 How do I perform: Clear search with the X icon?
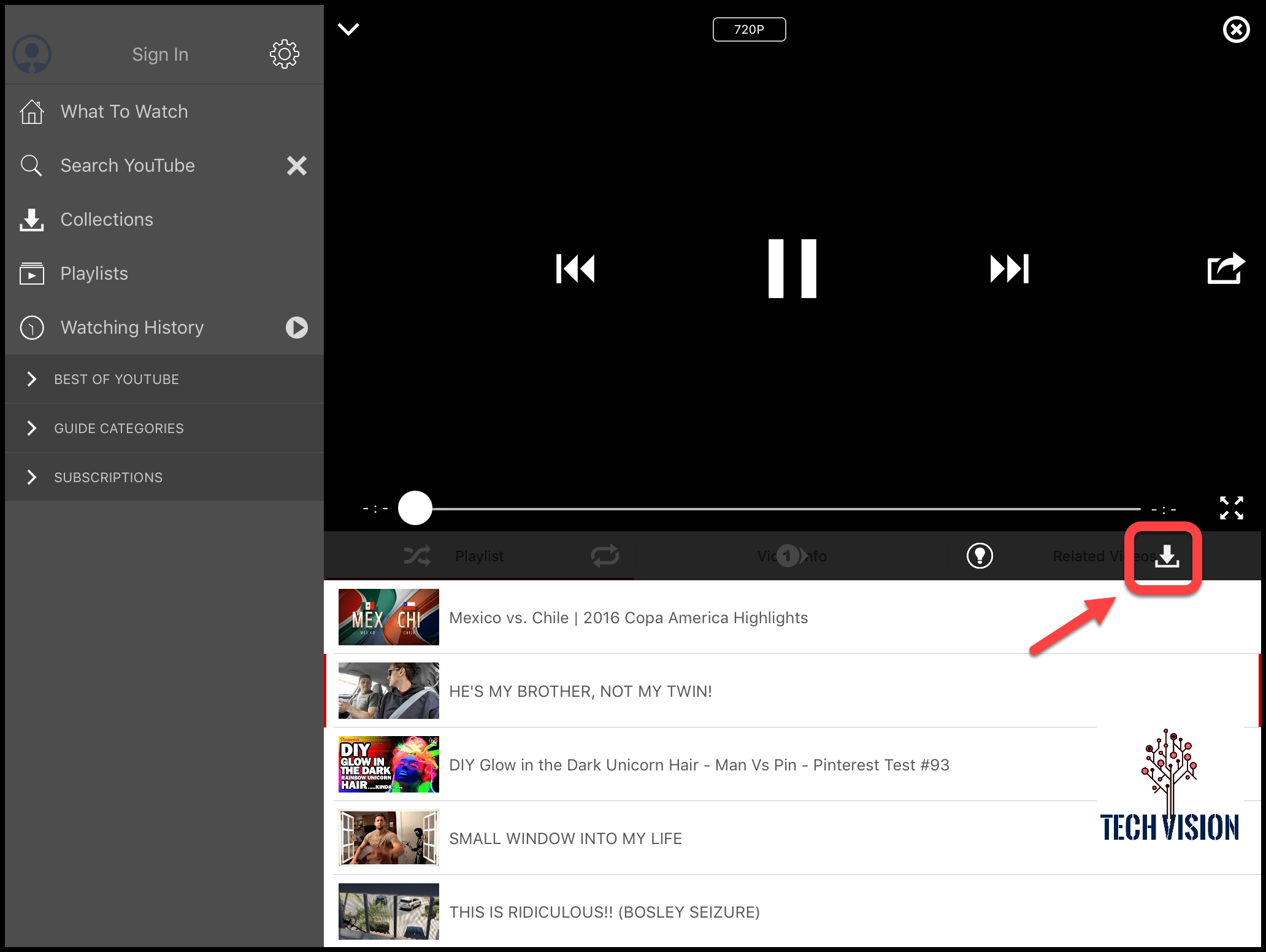click(297, 166)
